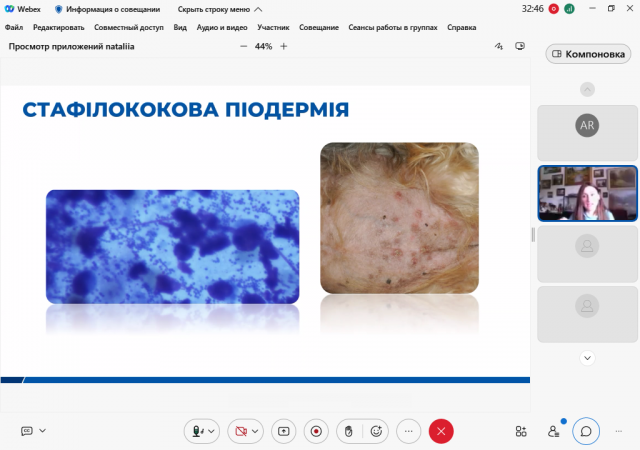
Task: Expand microphone options dropdown arrow
Action: (211, 431)
